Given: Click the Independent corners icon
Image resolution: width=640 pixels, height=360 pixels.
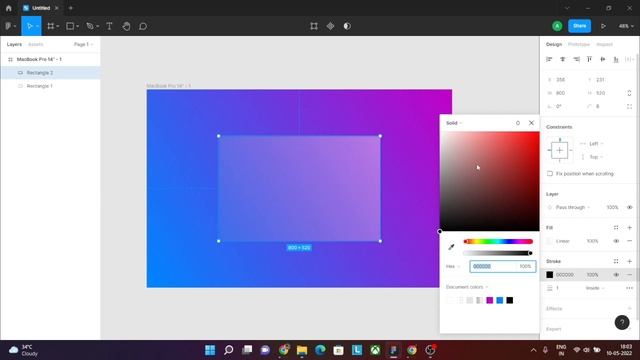Looking at the screenshot, I should pyautogui.click(x=629, y=107).
